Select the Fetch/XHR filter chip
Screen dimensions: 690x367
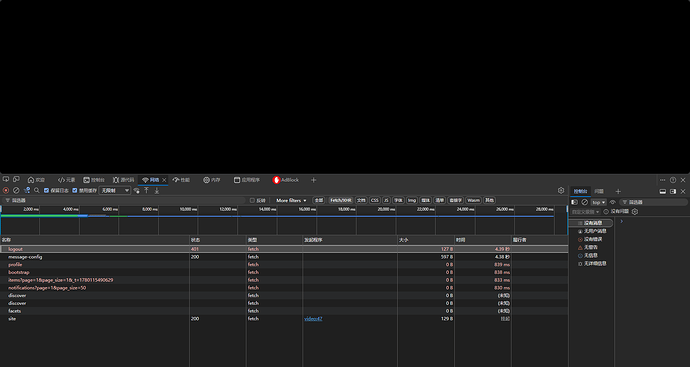(x=341, y=200)
